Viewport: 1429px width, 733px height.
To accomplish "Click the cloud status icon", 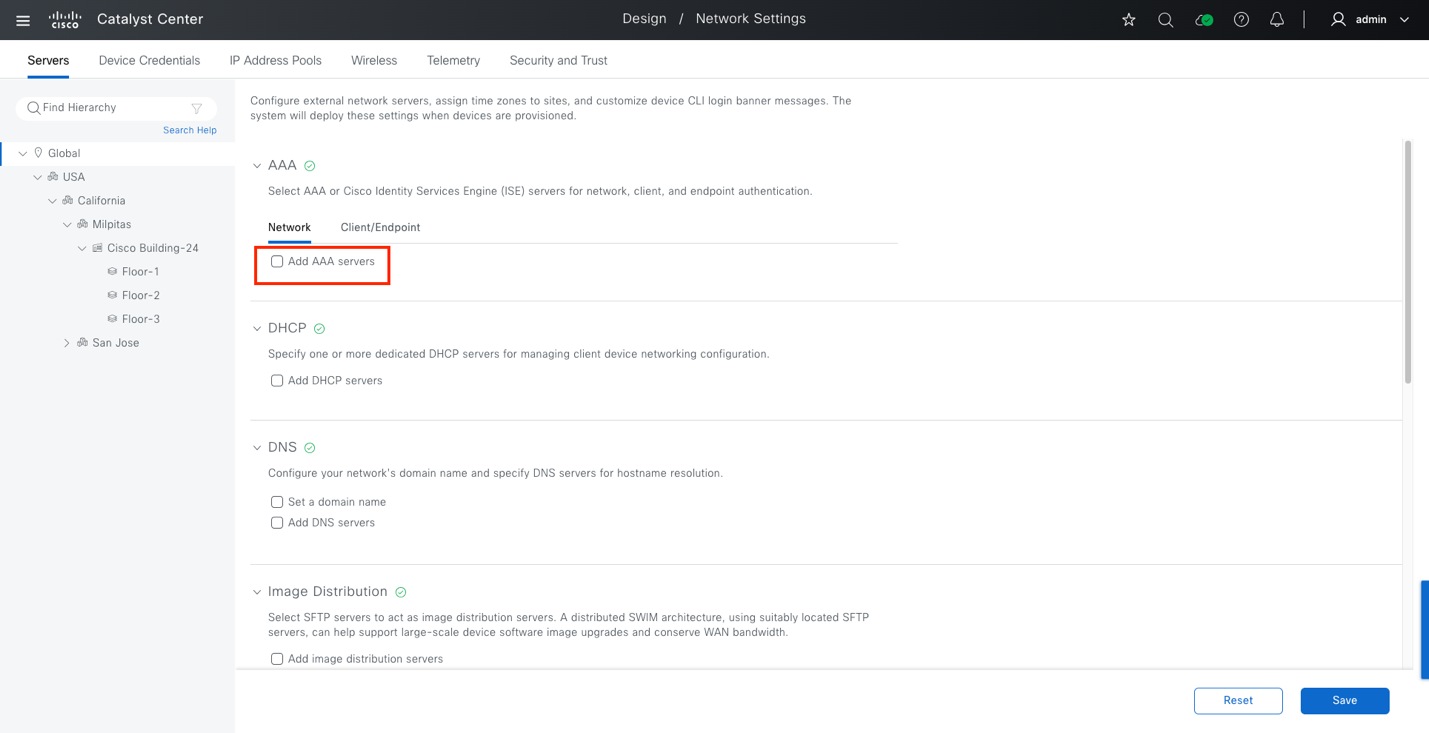I will (x=1203, y=18).
